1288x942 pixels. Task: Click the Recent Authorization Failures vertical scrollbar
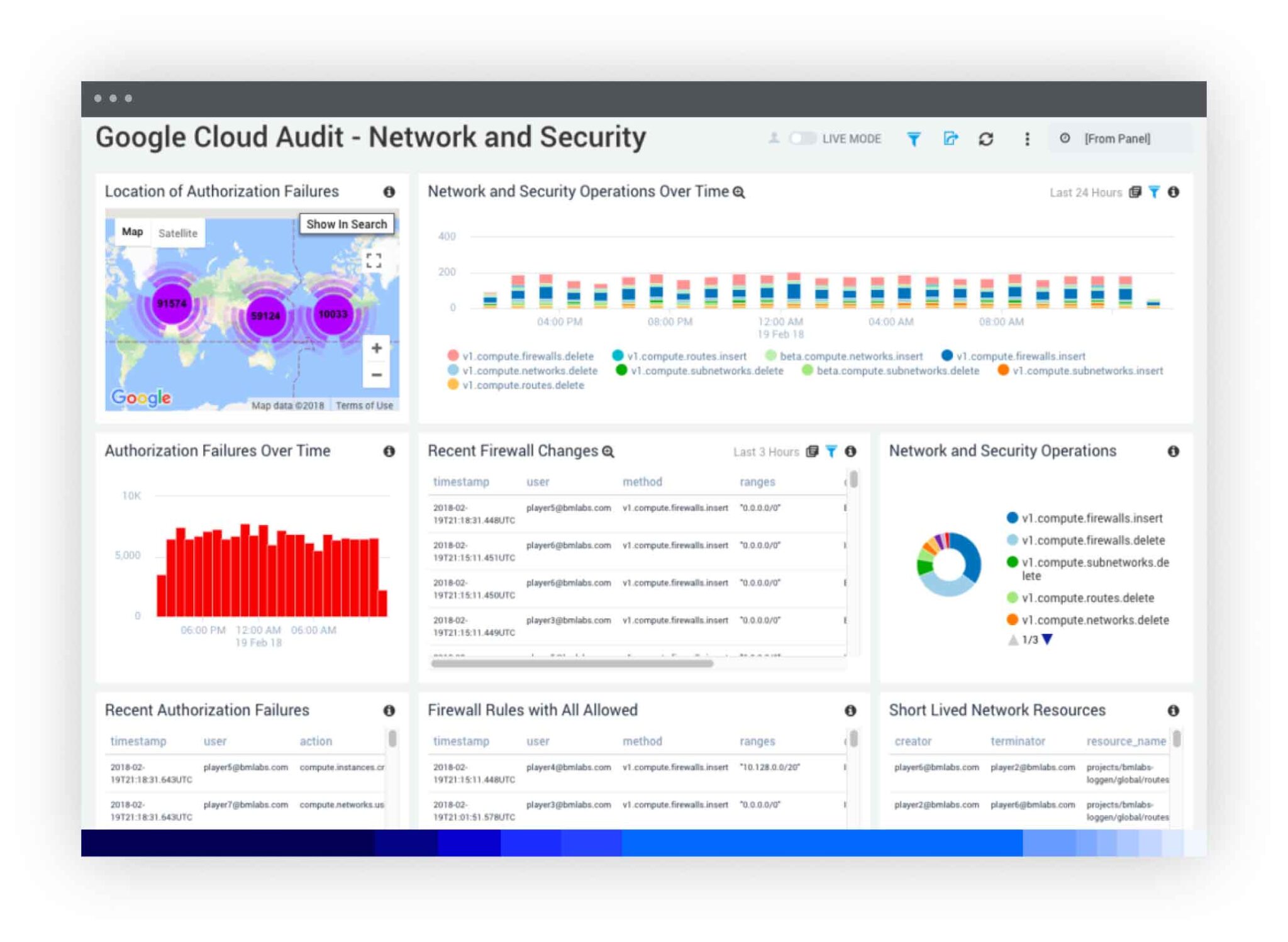(x=392, y=738)
